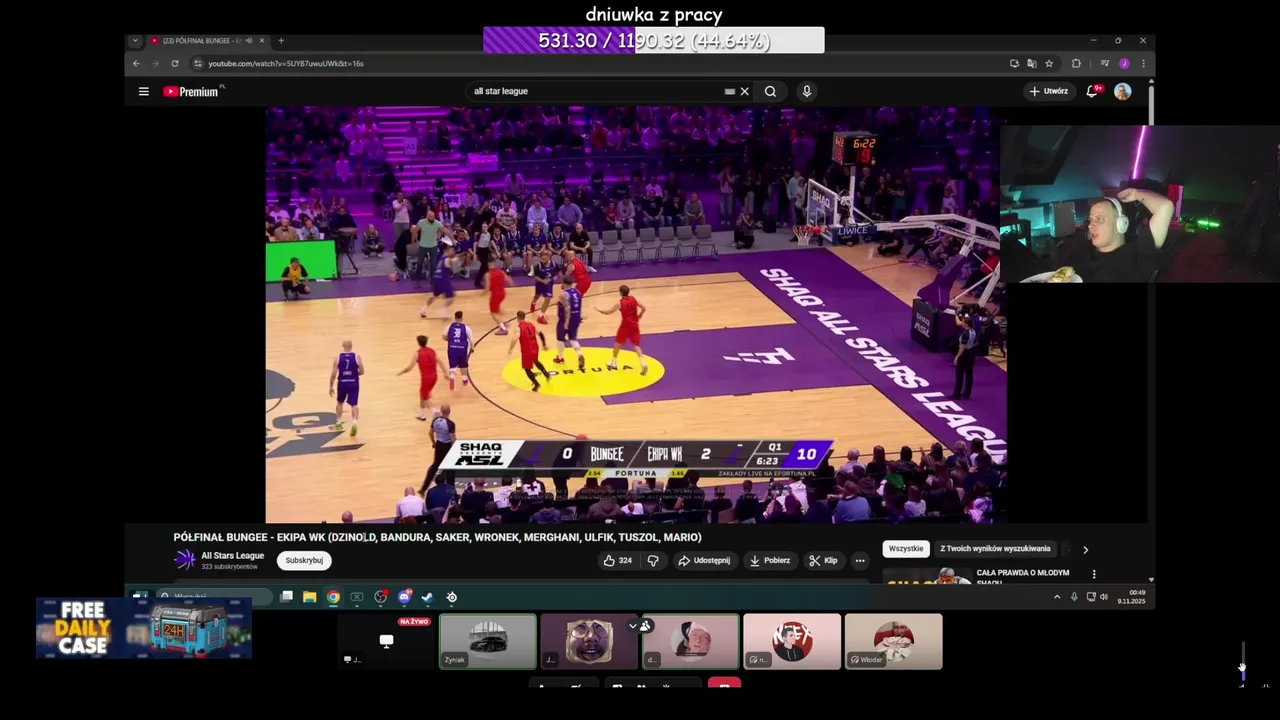1280x720 pixels.
Task: Open the YouTube hamburger guide menu
Action: click(x=143, y=91)
